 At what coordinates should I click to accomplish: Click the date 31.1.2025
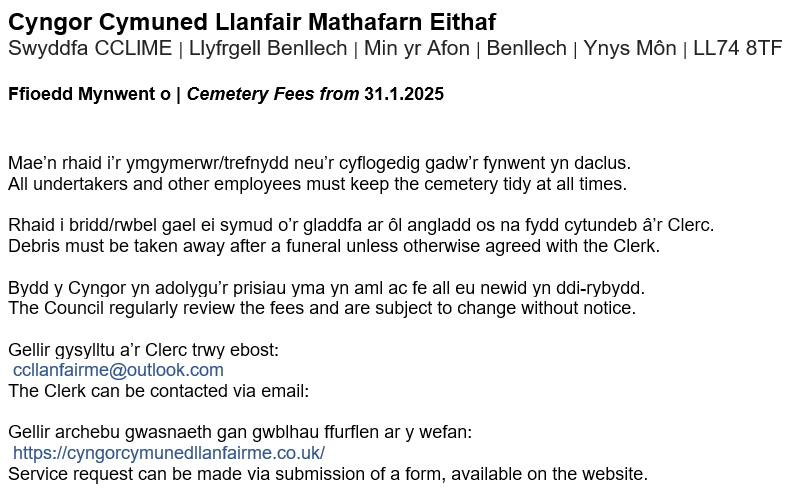click(x=404, y=95)
